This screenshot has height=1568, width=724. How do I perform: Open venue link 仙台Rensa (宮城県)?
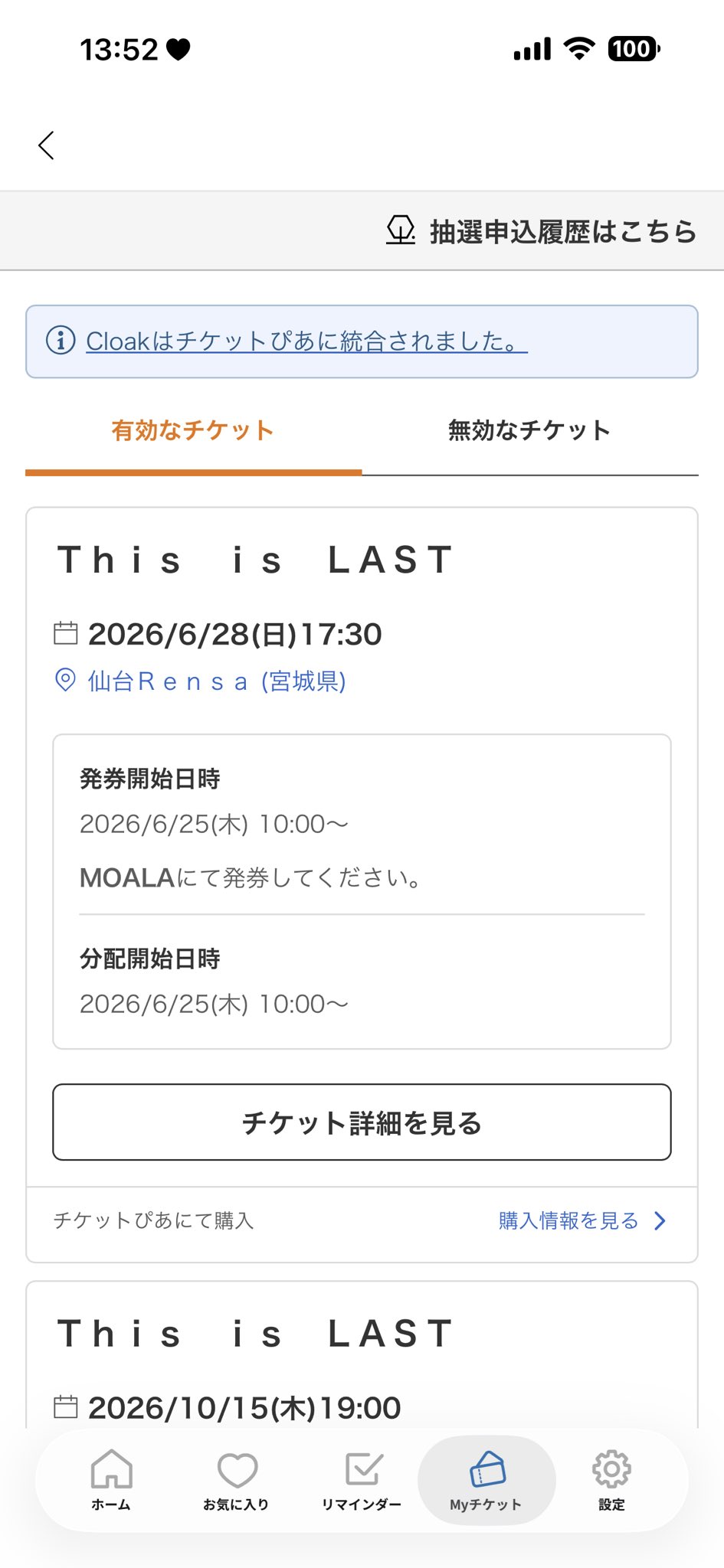click(217, 681)
